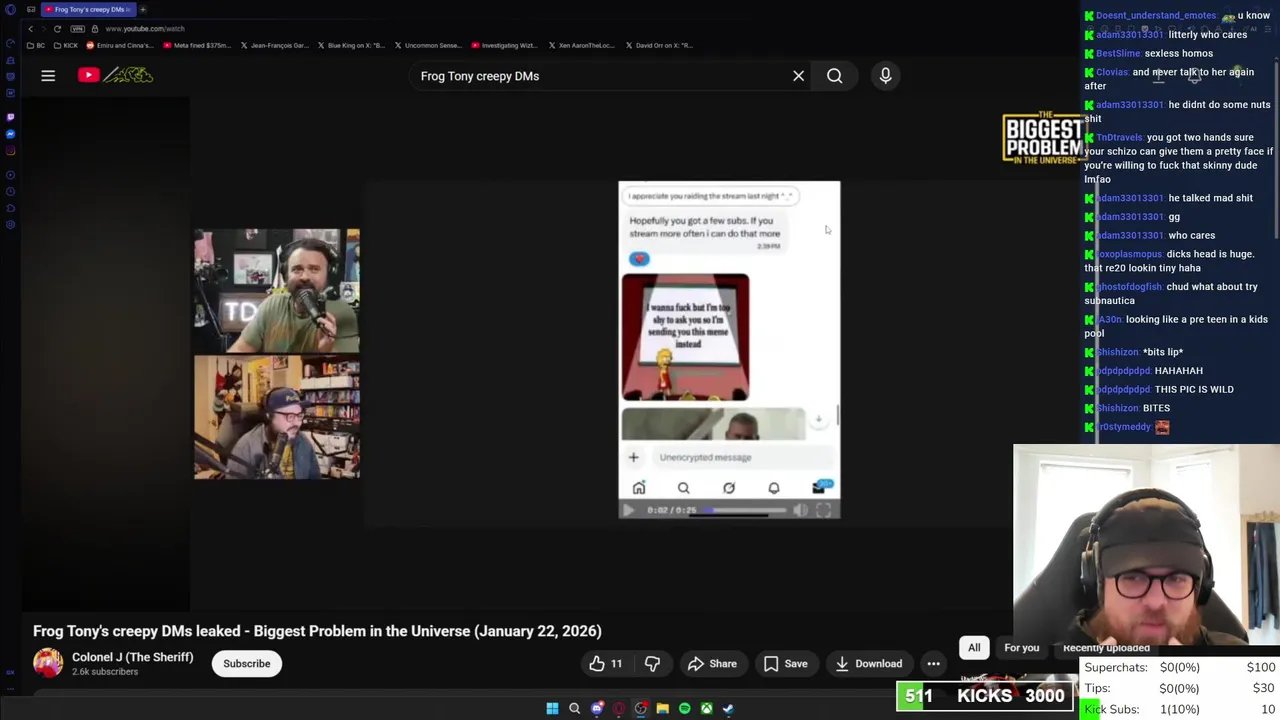1280x720 pixels.
Task: Open Discord from the taskbar
Action: pyautogui.click(x=597, y=708)
